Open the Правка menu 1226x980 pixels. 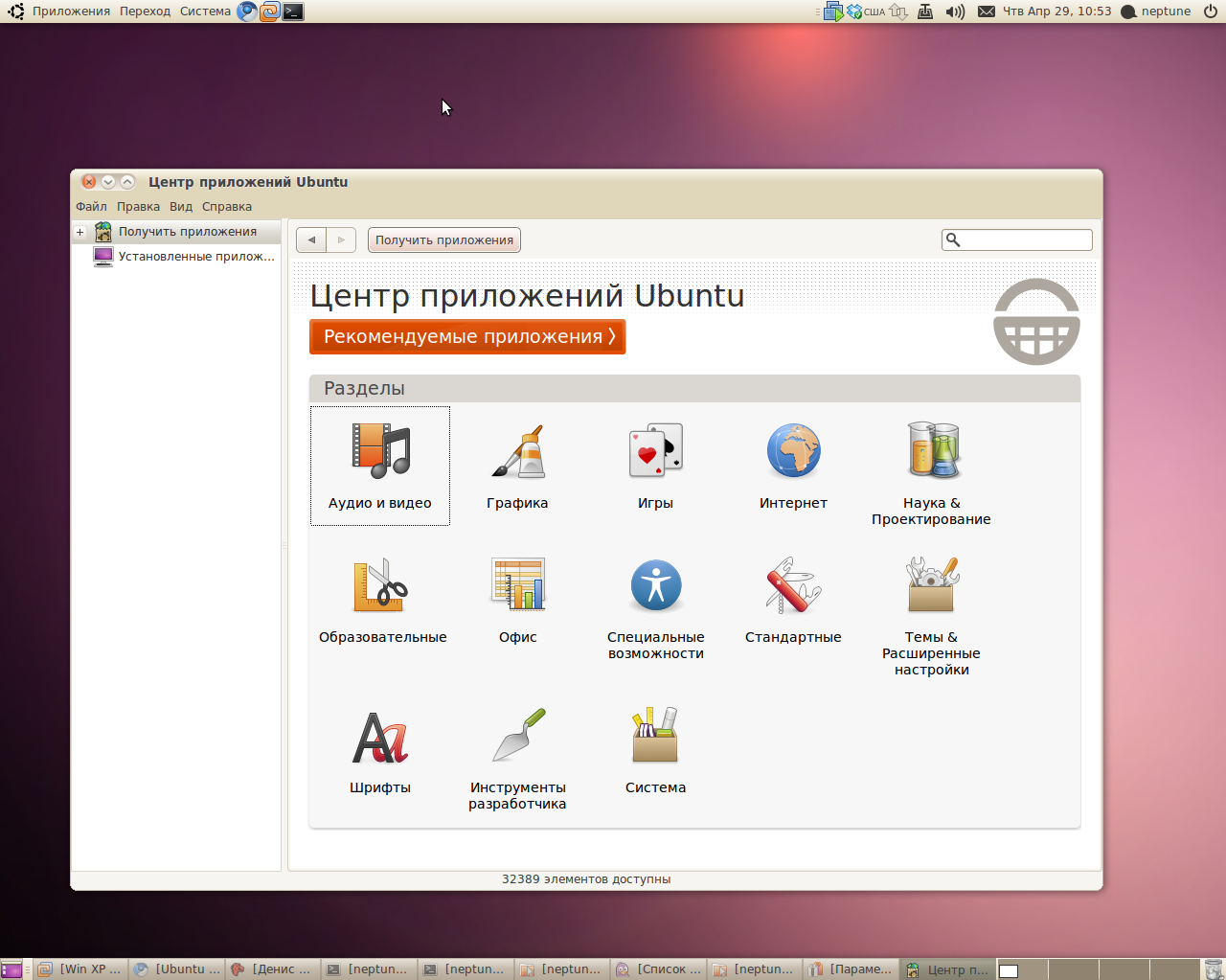pyautogui.click(x=138, y=207)
